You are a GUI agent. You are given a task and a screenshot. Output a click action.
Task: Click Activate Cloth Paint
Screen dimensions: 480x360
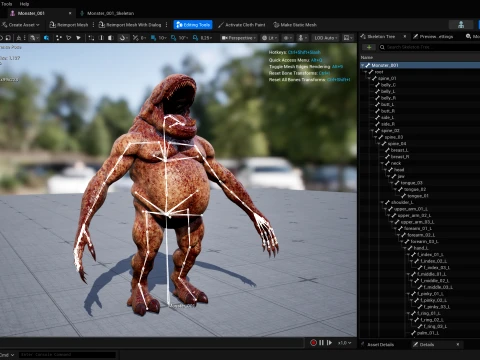242,25
